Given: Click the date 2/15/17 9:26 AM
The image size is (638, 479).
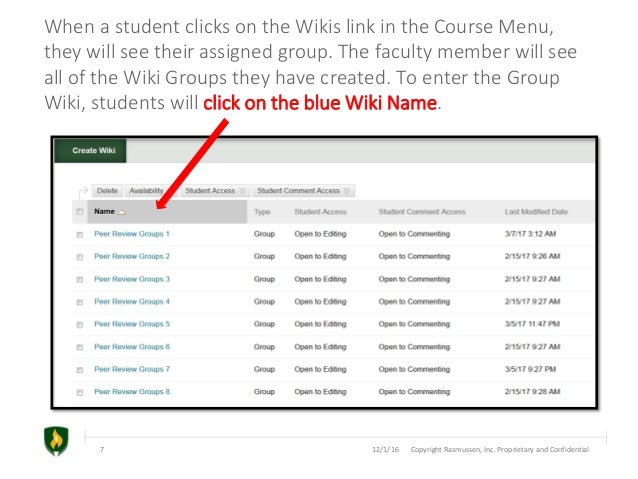Looking at the screenshot, I should point(532,256).
